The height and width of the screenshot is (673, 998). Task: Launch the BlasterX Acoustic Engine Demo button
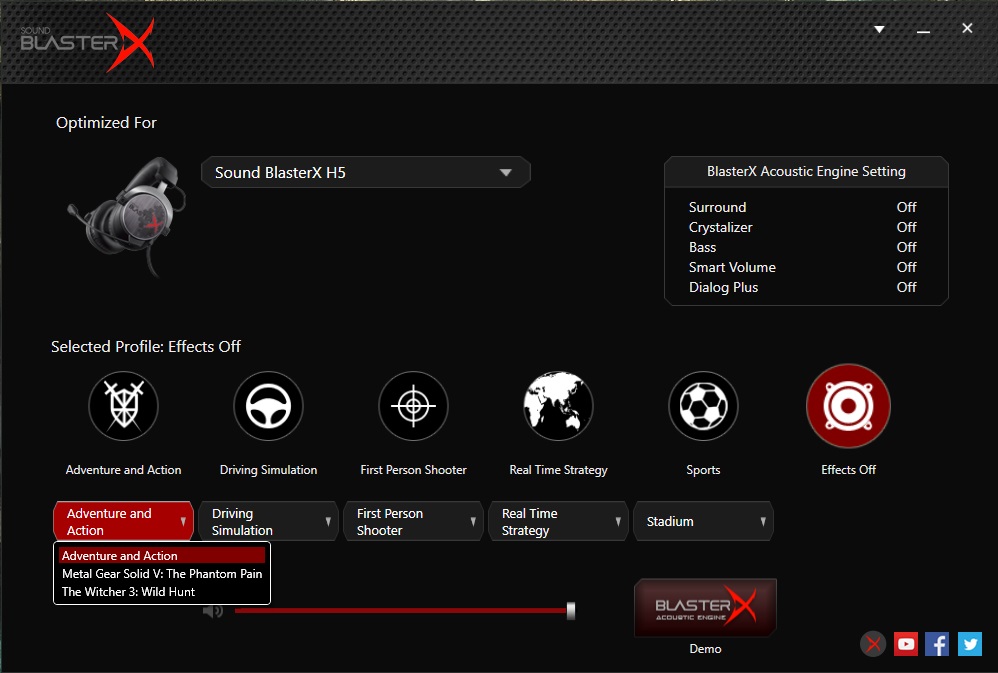coord(705,608)
